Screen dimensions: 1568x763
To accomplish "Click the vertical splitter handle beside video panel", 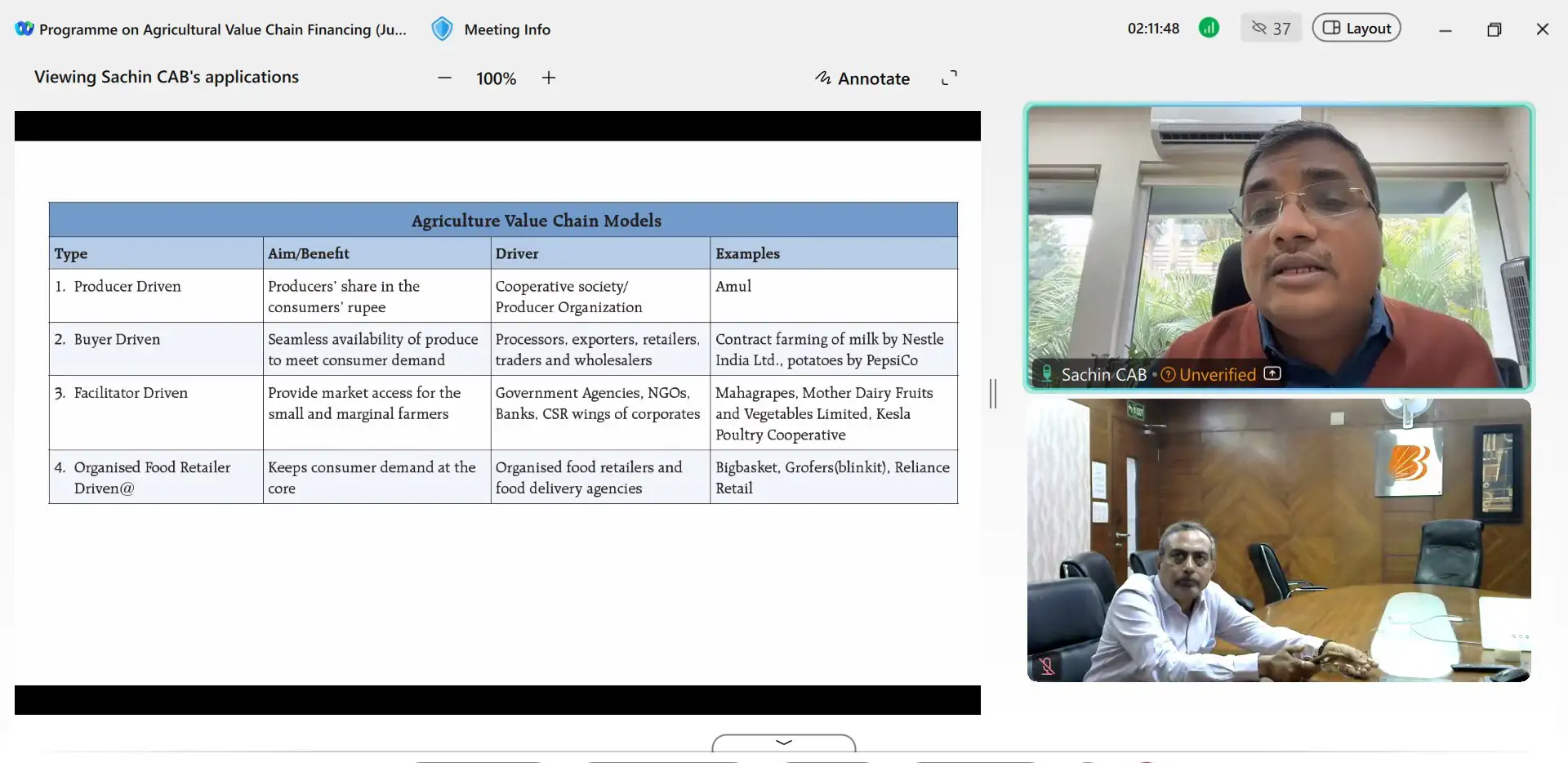I will pyautogui.click(x=993, y=394).
